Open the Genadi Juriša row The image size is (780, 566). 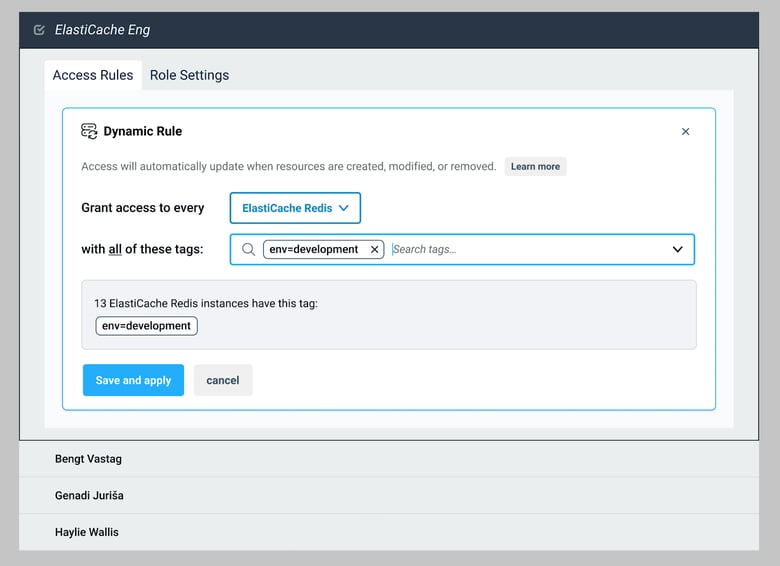click(x=89, y=495)
